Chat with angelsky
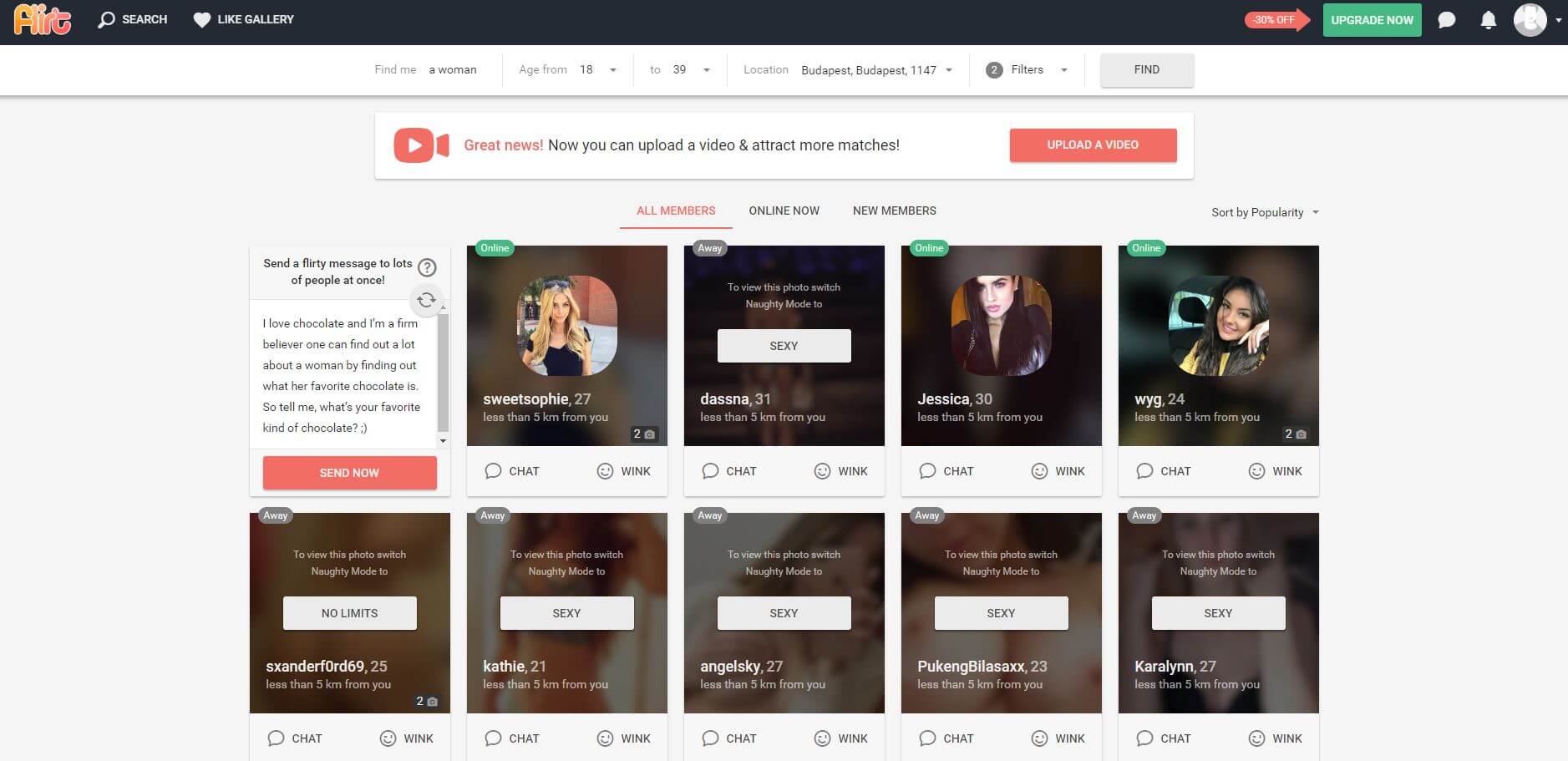 click(x=729, y=738)
